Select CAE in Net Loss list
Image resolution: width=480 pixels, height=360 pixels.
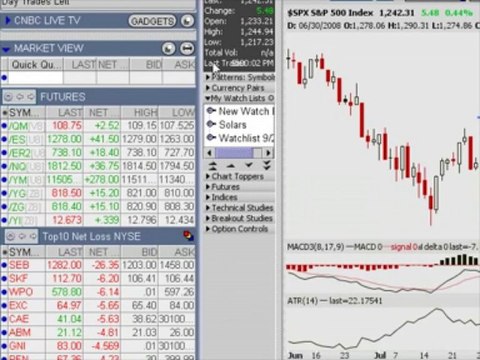(19, 319)
